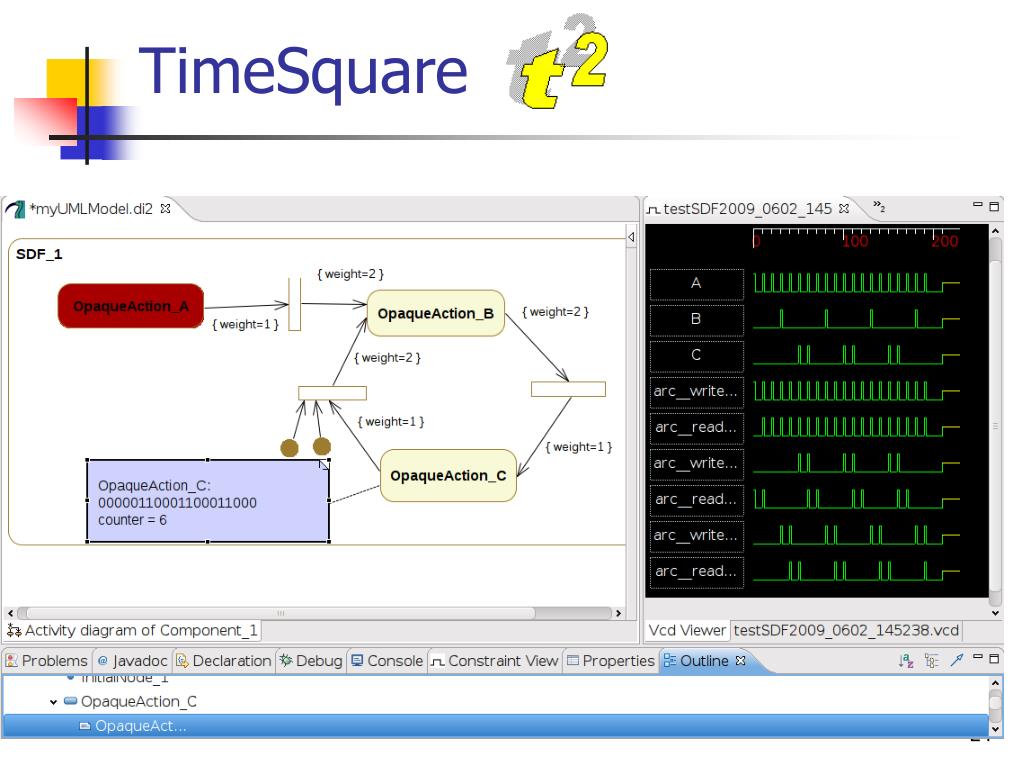Click the weight=1 label near OpaqueAction_A
The image size is (1024, 768).
click(x=246, y=325)
